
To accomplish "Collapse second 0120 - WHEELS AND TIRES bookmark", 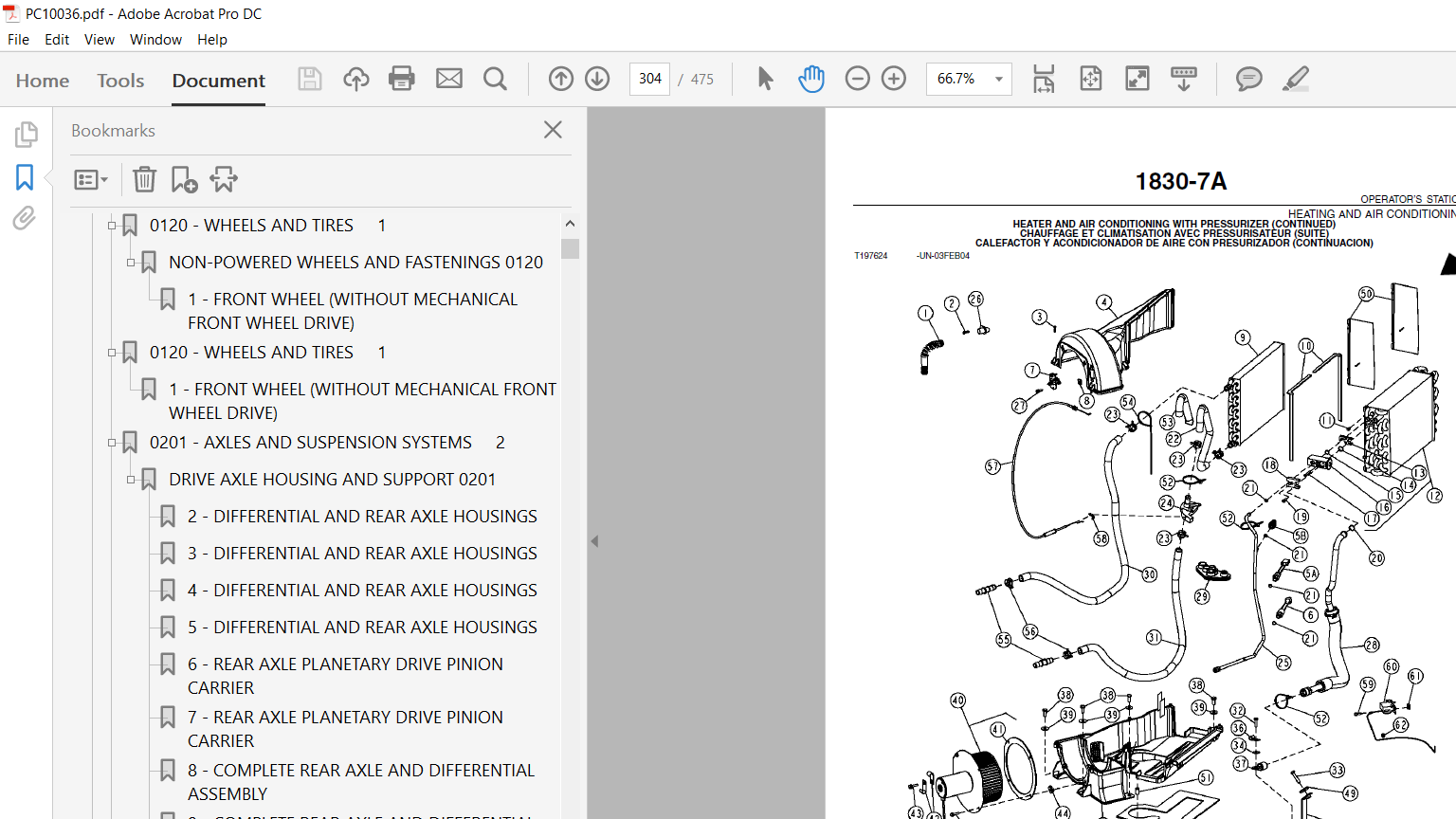I will [112, 353].
